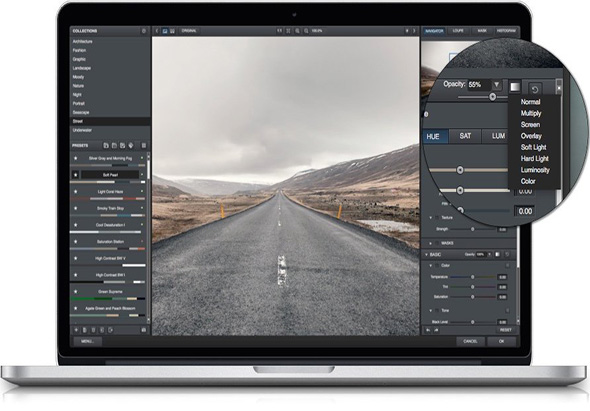This screenshot has height=411, width=590.
Task: Favorite the Smoky Train Stop preset star
Action: click(x=76, y=208)
